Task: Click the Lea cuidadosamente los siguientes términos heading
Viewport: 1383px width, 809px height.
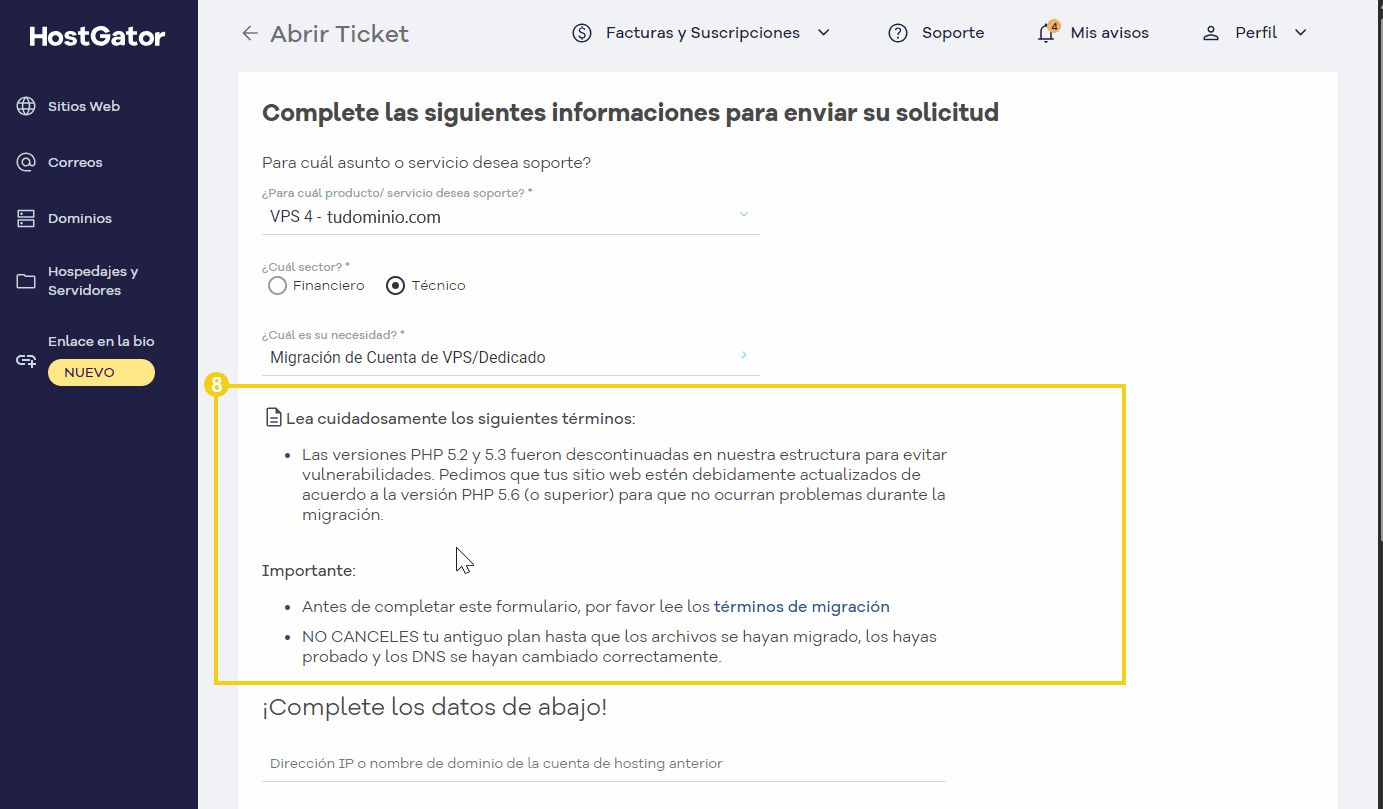Action: [461, 418]
